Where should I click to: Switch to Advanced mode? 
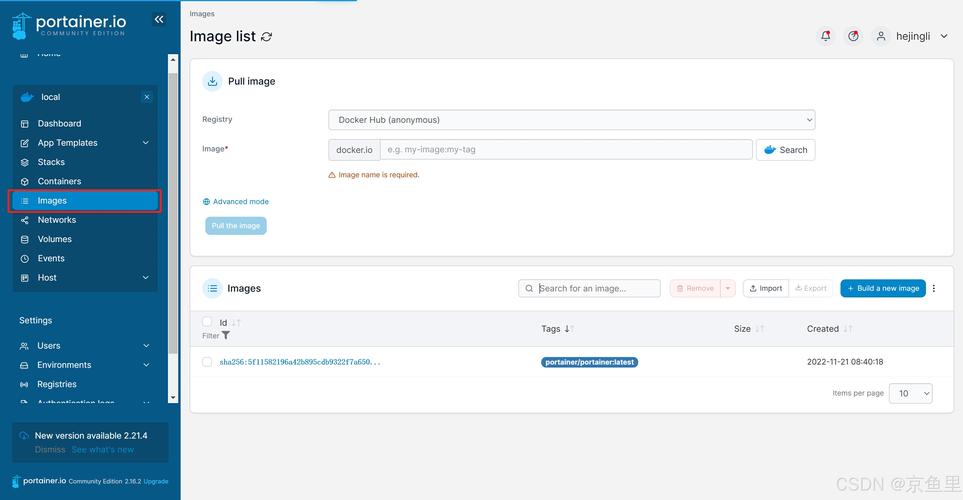click(236, 201)
